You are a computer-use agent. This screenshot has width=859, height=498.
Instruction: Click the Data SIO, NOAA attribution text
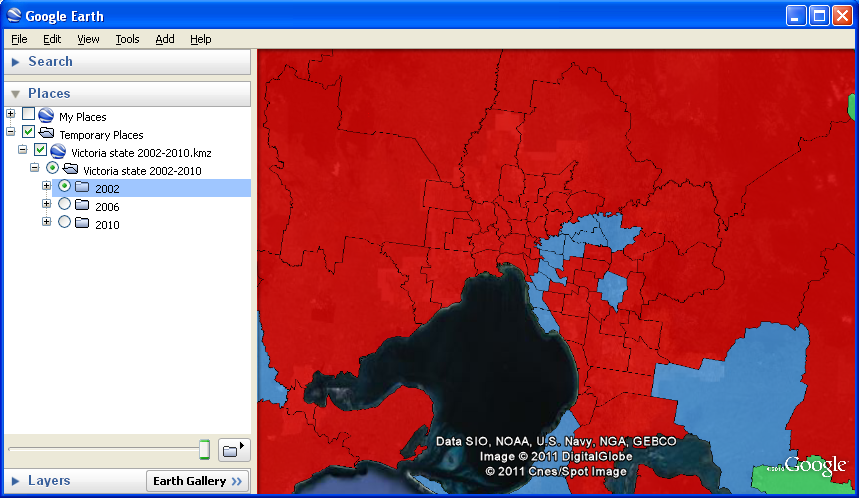click(556, 442)
